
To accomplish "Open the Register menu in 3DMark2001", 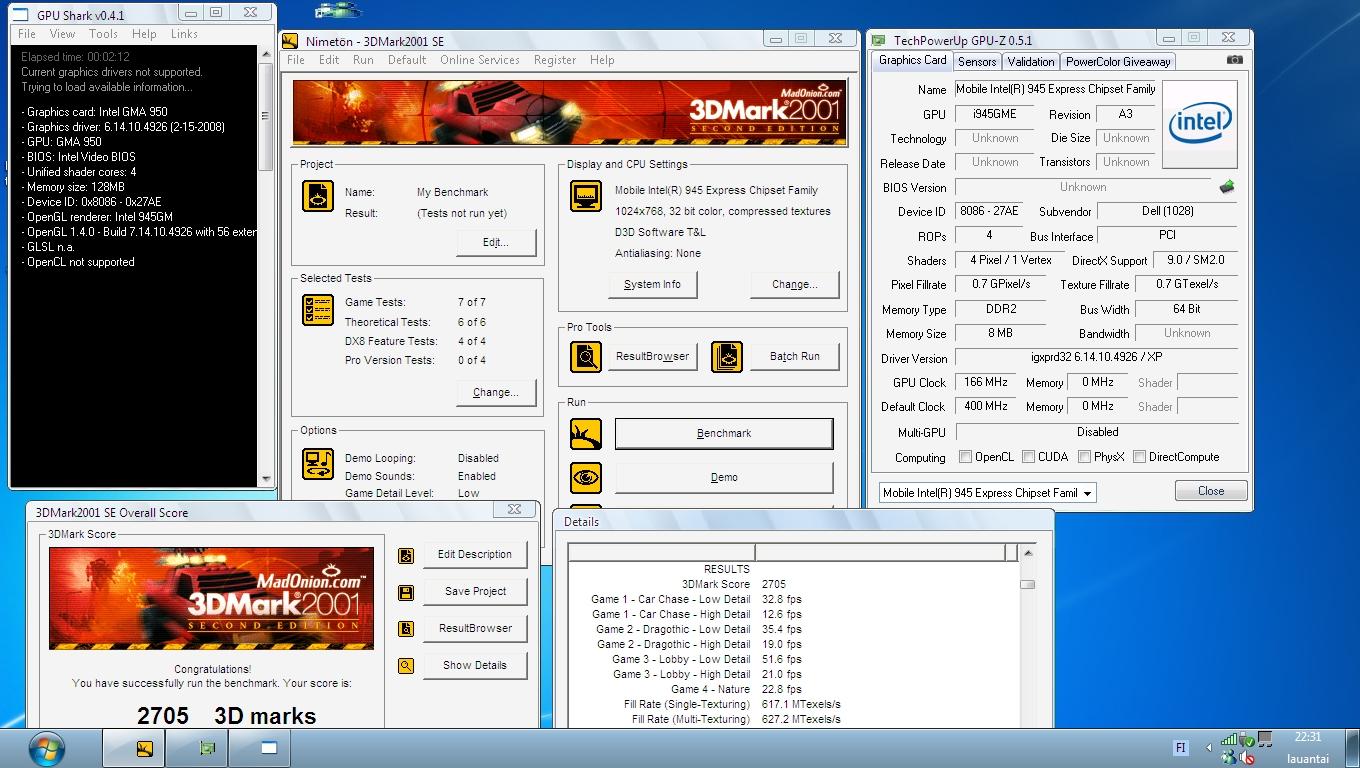I will (555, 60).
